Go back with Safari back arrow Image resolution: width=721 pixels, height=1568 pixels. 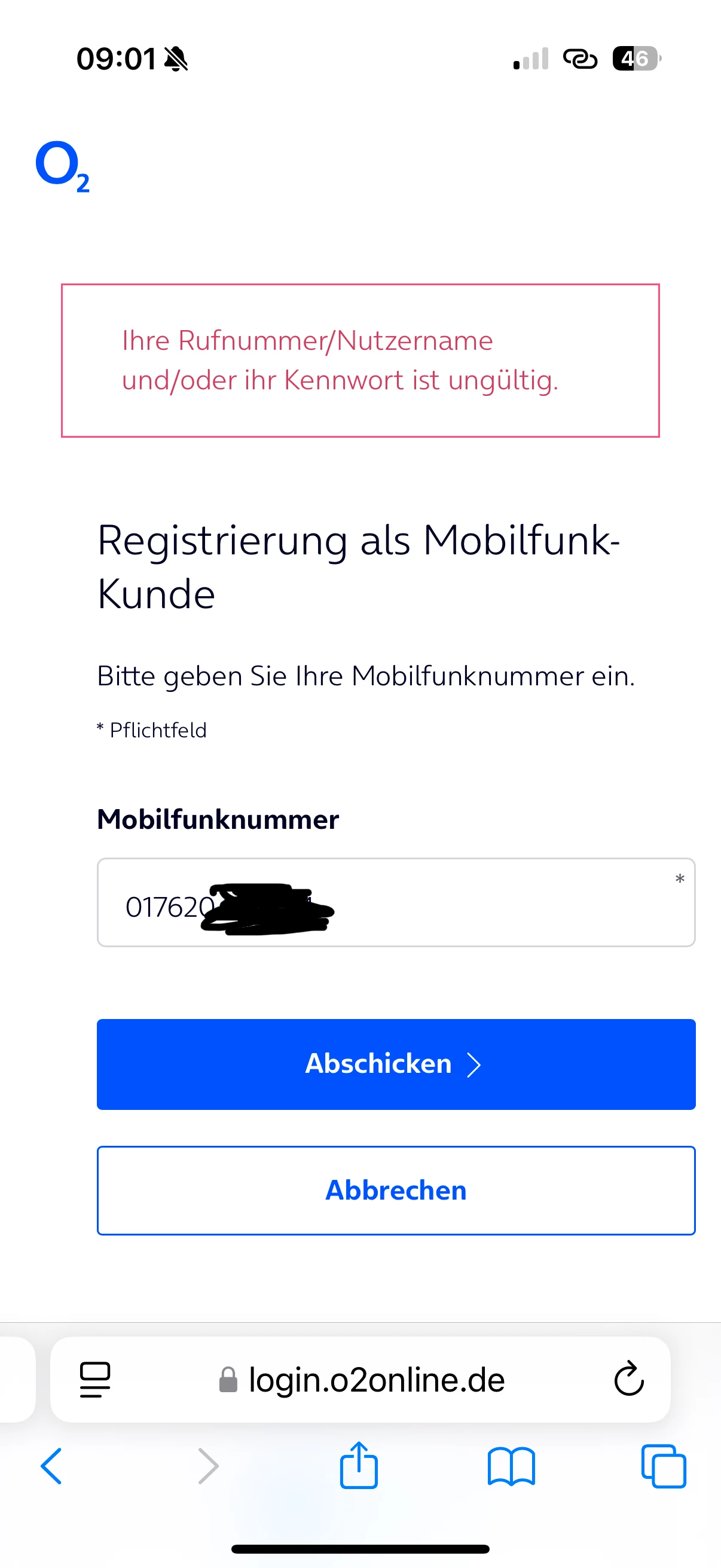coord(51,1466)
